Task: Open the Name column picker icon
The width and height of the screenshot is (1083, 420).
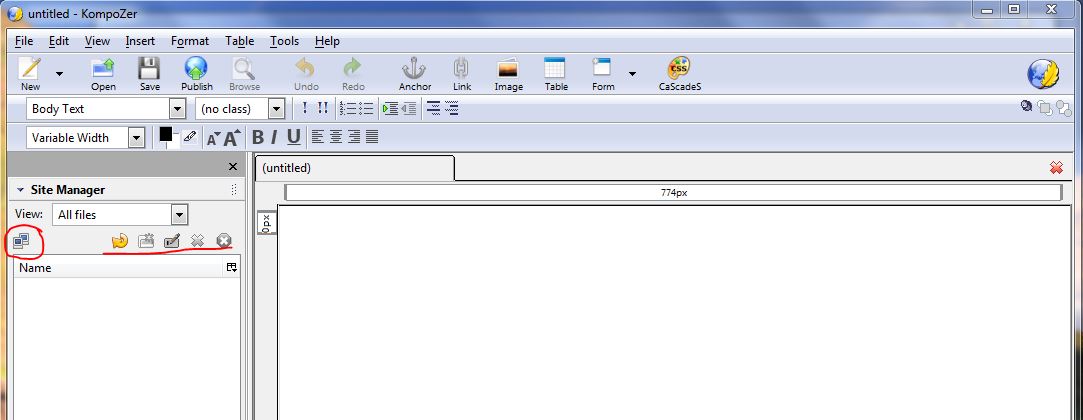Action: point(232,268)
